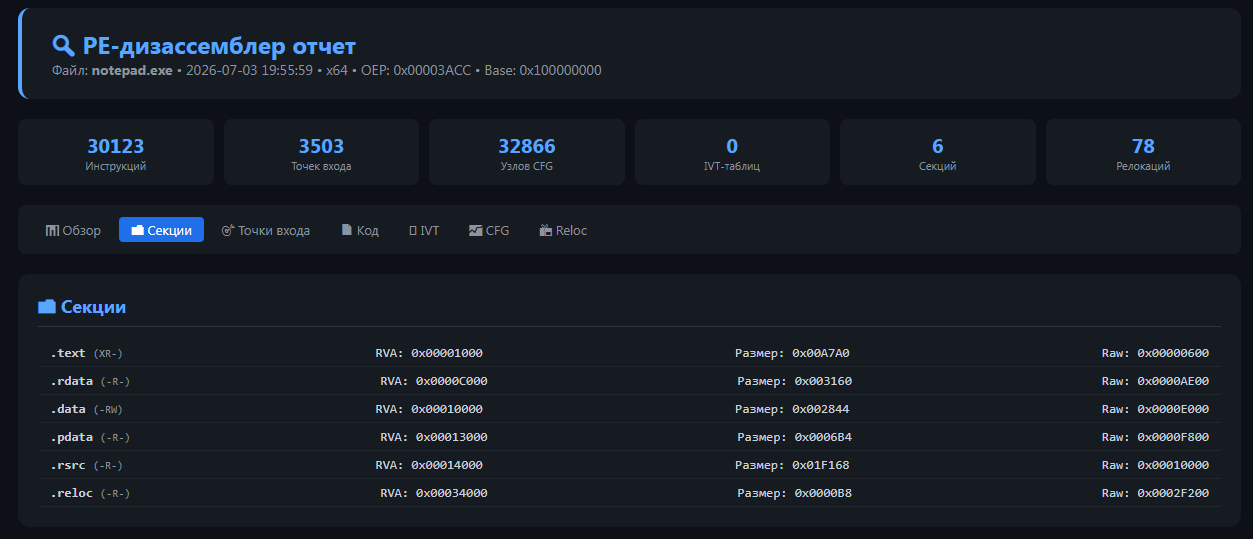The width and height of the screenshot is (1253, 539).
Task: Click Raw offset 0x00000600 of .text
Action: coord(1155,353)
